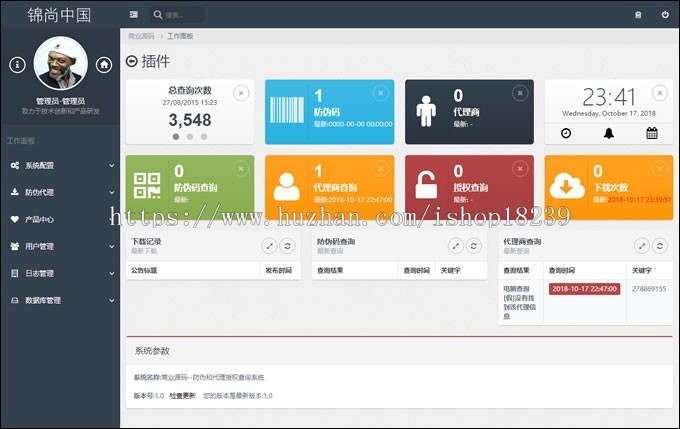Click the home icon beside avatar

click(104, 65)
